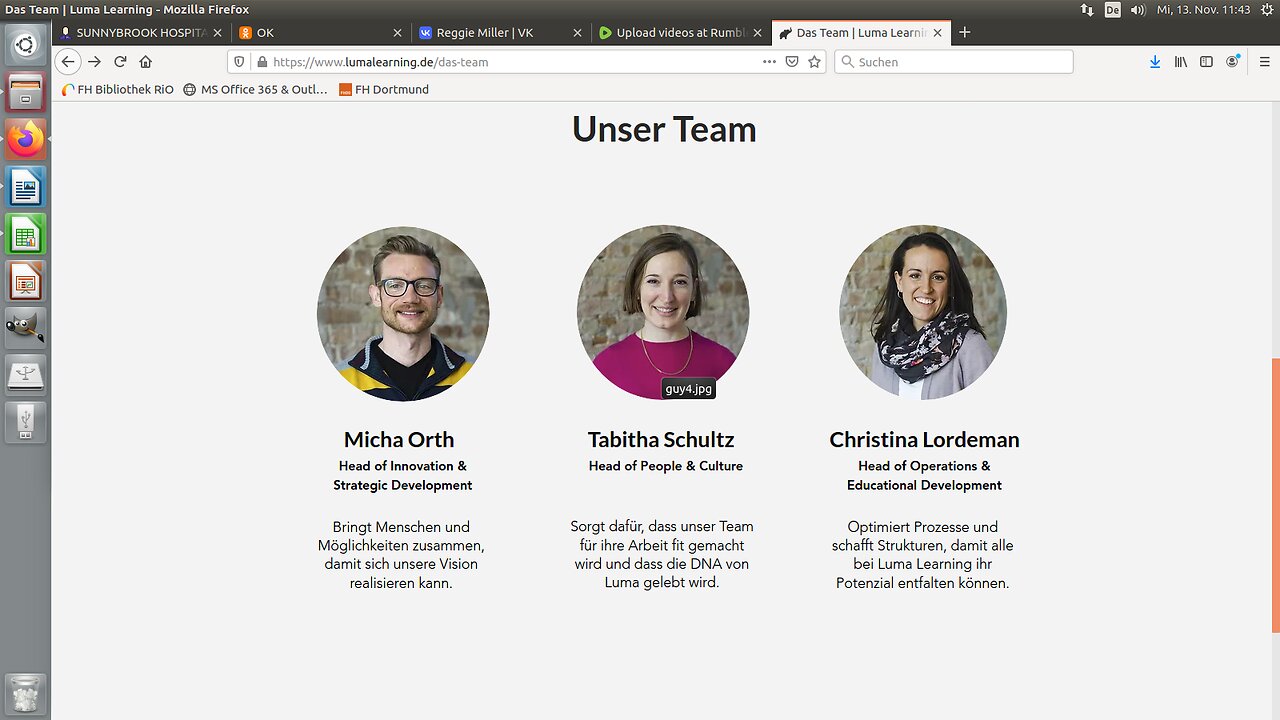The image size is (1280, 720).
Task: Click the Firefox icon in the launcher
Action: pos(25,139)
